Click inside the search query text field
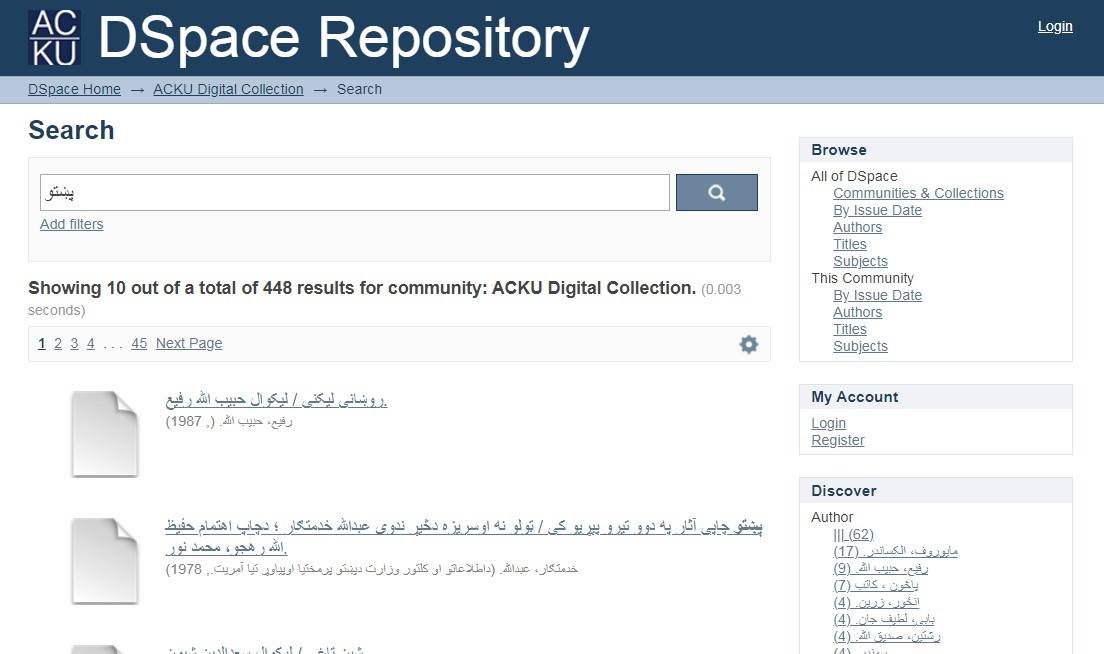 click(x=354, y=193)
